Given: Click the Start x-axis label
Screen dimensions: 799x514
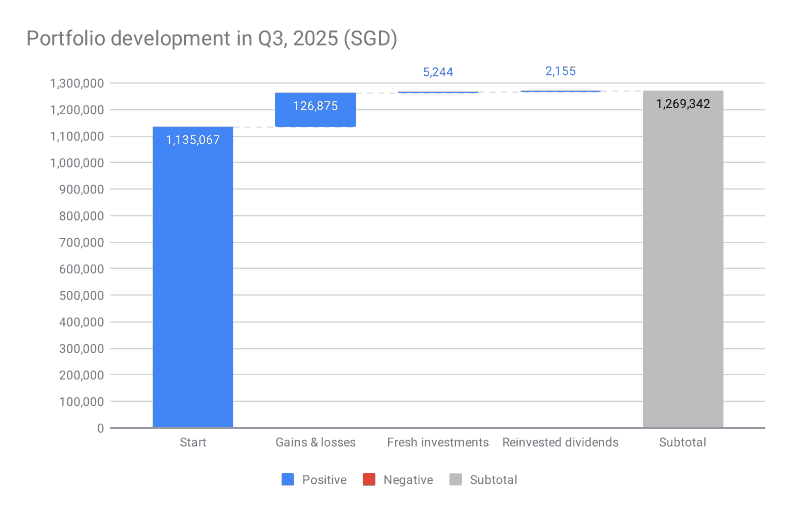Looking at the screenshot, I should click(x=193, y=442).
